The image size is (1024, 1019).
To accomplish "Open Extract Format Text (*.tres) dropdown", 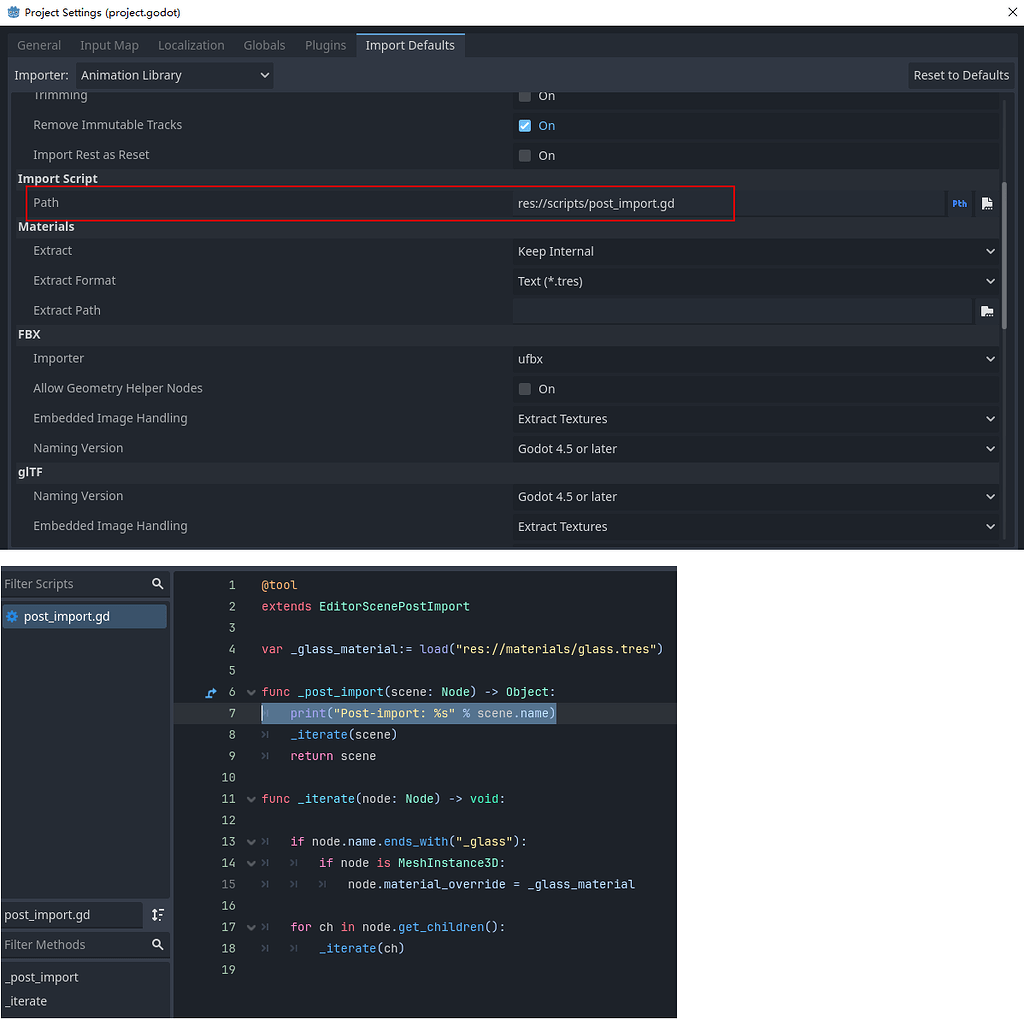I will pos(756,282).
